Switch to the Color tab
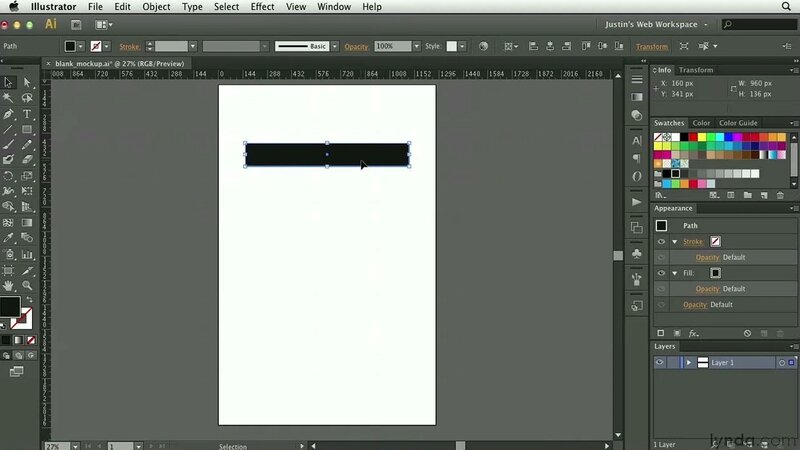Image resolution: width=800 pixels, height=450 pixels. coord(701,123)
